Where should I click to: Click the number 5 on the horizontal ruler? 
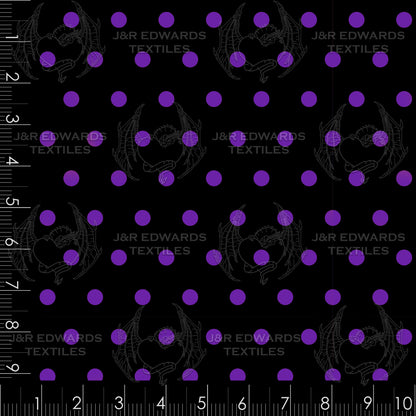[x=201, y=403]
